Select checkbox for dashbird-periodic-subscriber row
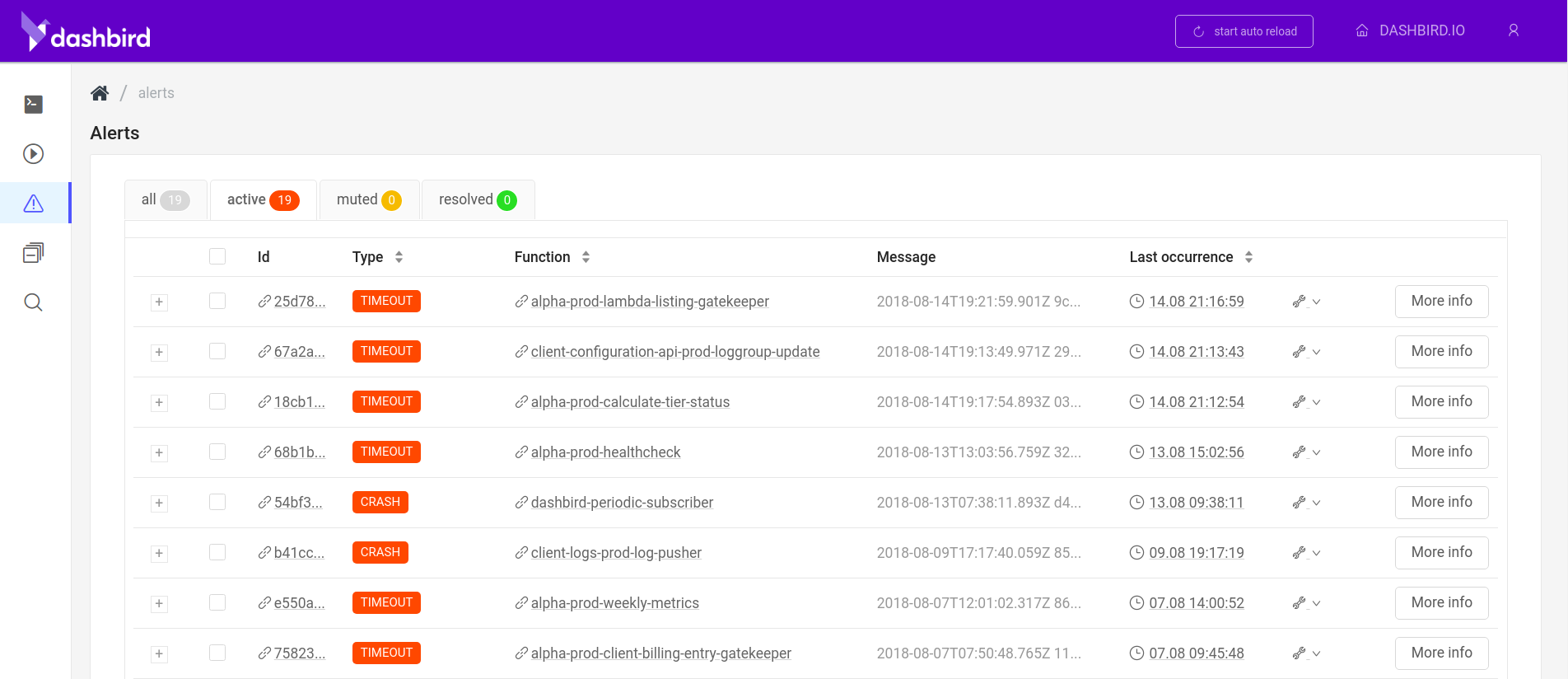1568x679 pixels. tap(217, 502)
